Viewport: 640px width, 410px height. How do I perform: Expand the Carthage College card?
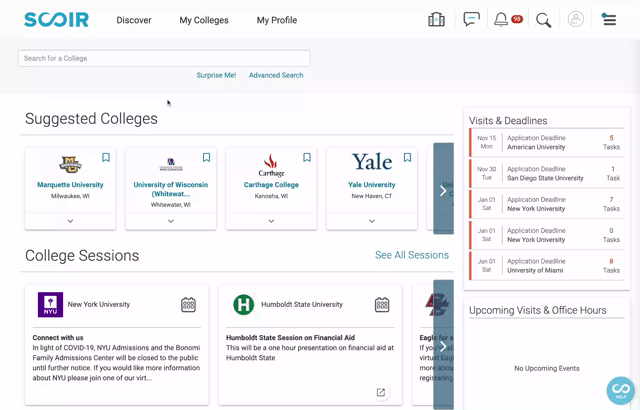point(271,221)
